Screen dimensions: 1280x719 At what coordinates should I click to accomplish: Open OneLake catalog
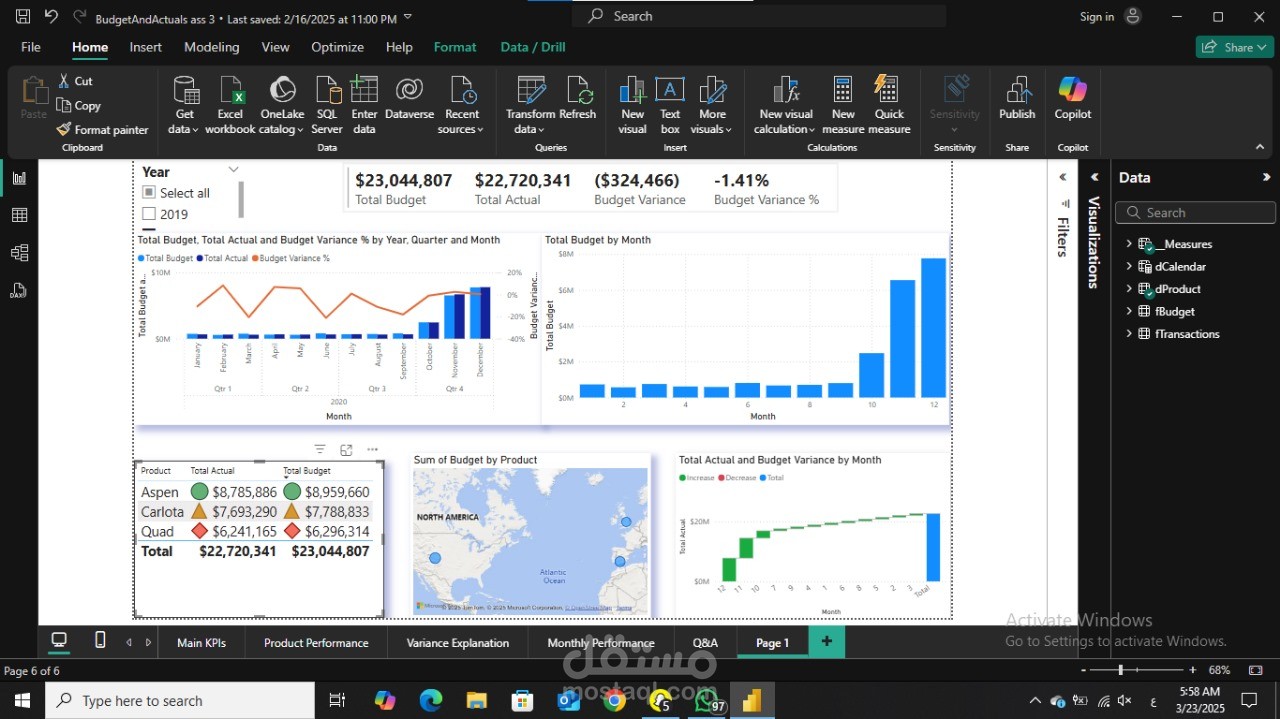pyautogui.click(x=282, y=105)
